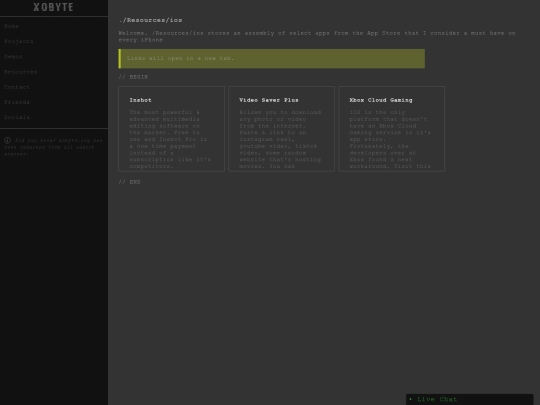This screenshot has width=540, height=405.
Task: Click the '// END' marker text
Action: [x=129, y=182]
